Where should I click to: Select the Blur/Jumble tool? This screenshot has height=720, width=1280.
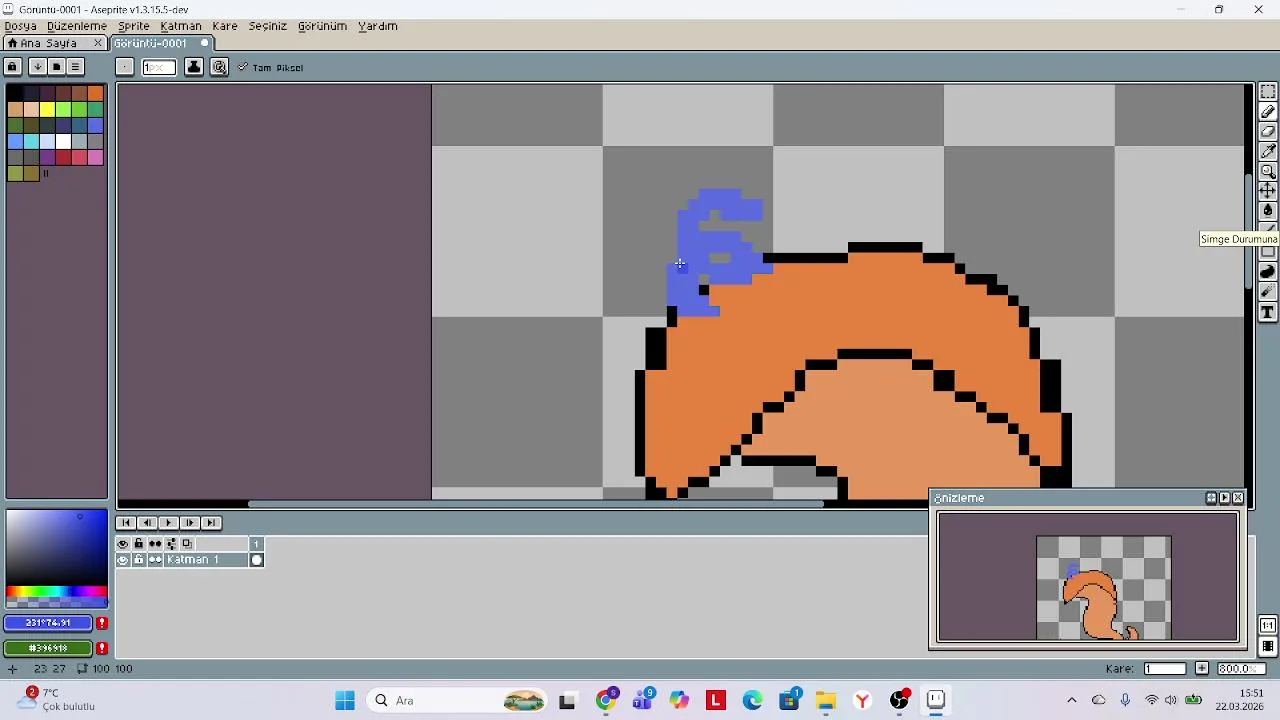point(1268,292)
